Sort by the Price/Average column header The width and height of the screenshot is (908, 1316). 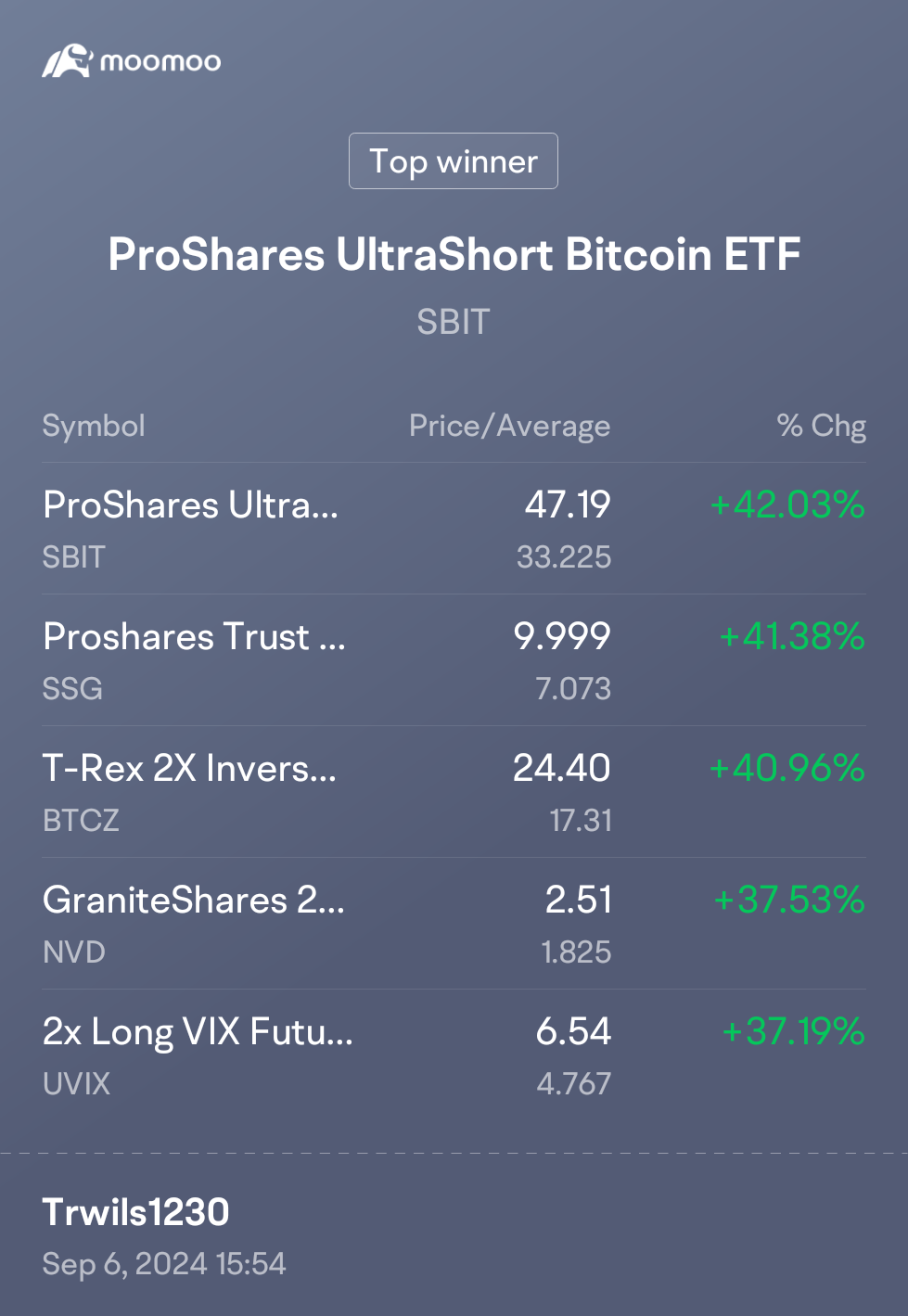point(509,426)
